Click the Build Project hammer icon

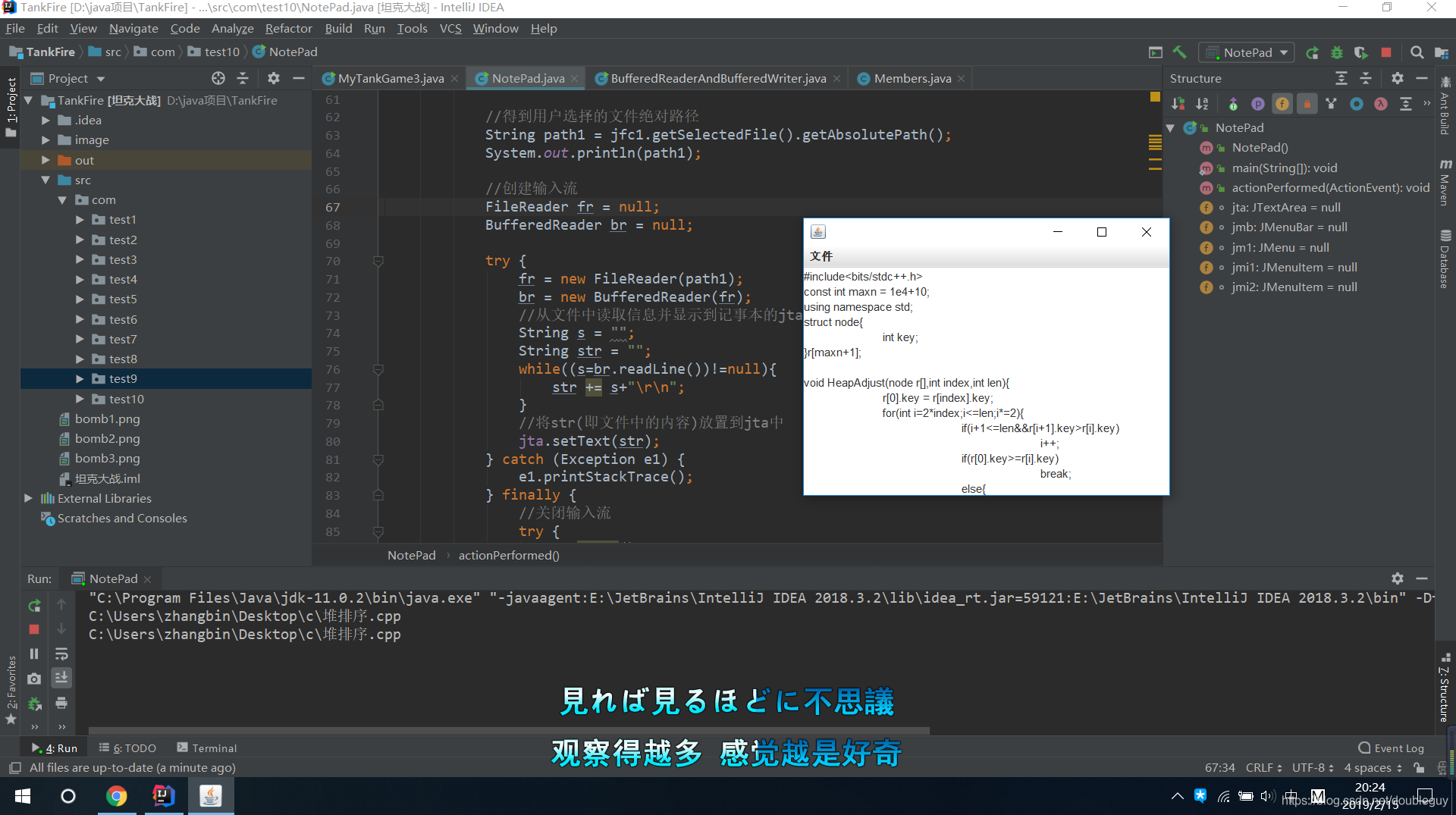[x=1179, y=52]
